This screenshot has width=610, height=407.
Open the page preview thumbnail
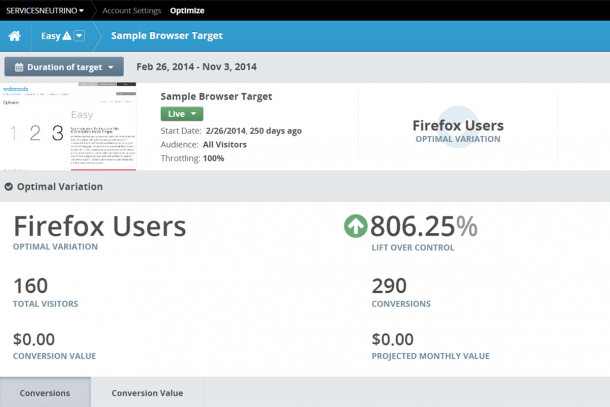click(x=68, y=126)
